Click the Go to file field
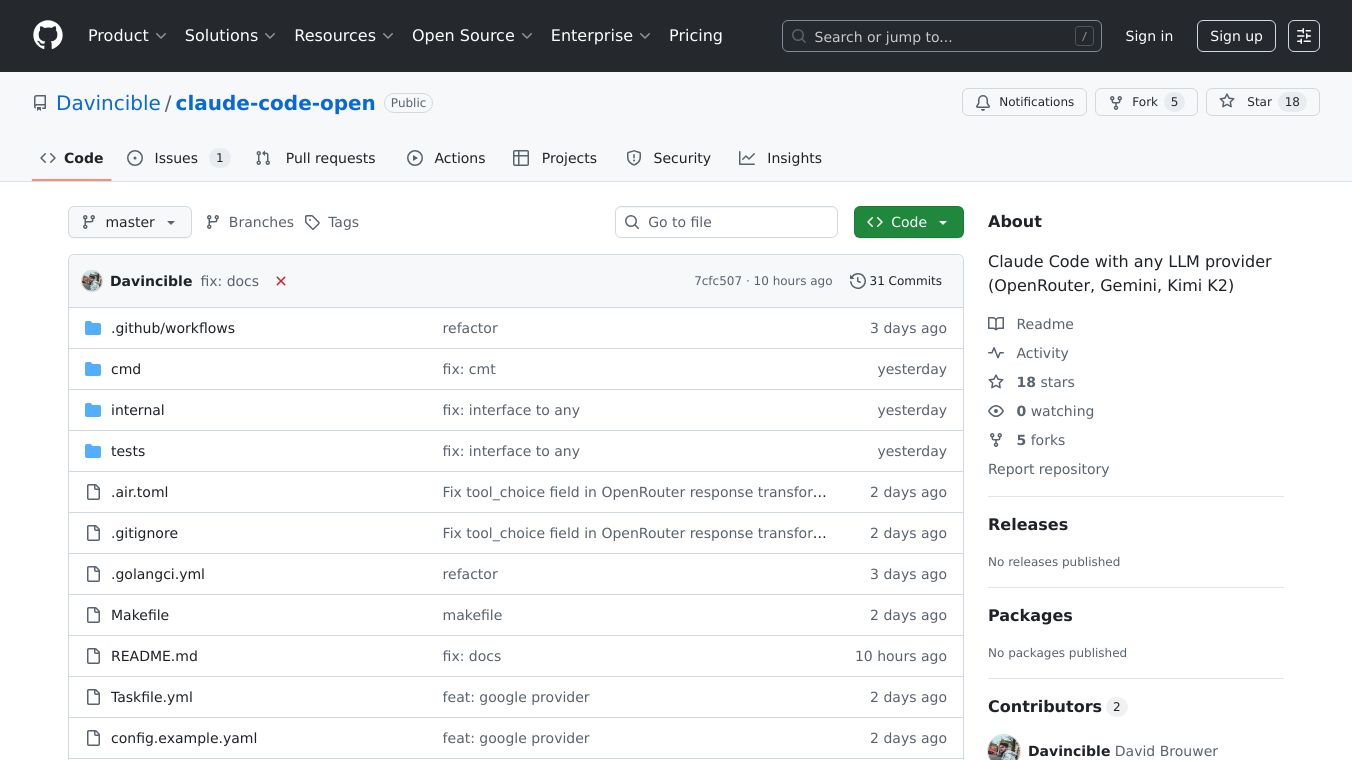The image size is (1352, 760). pyautogui.click(x=726, y=222)
